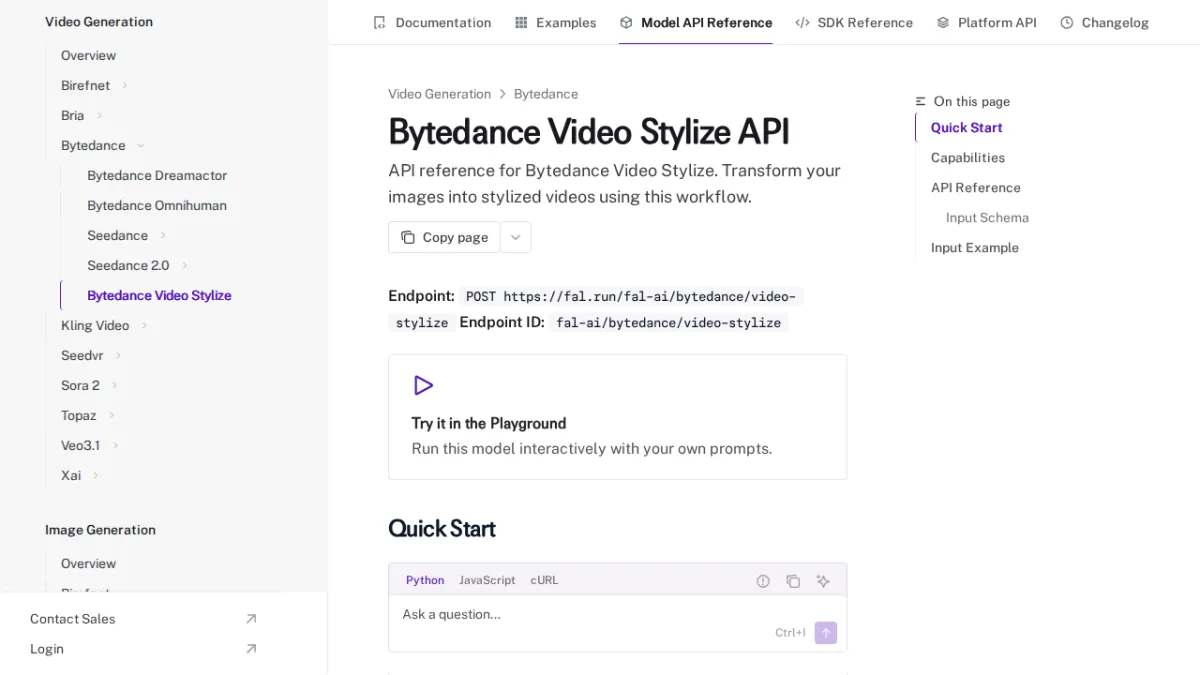Expand the Kling Video sidebar group
This screenshot has height=675, width=1200.
144,325
